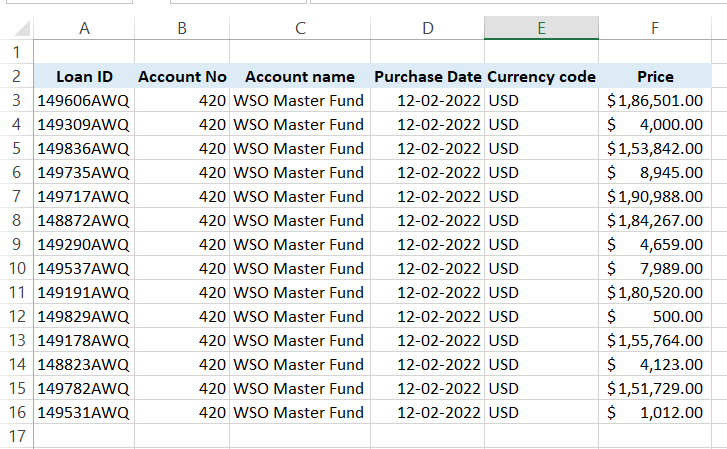Screen dimensions: 727x449
Task: Click Loan ID 148872AWQ cell
Action: [84, 220]
